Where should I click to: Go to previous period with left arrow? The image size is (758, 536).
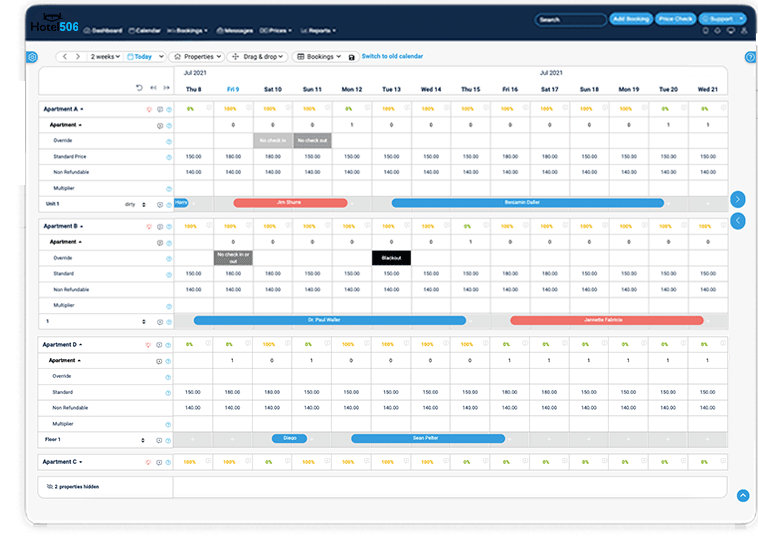pos(63,57)
